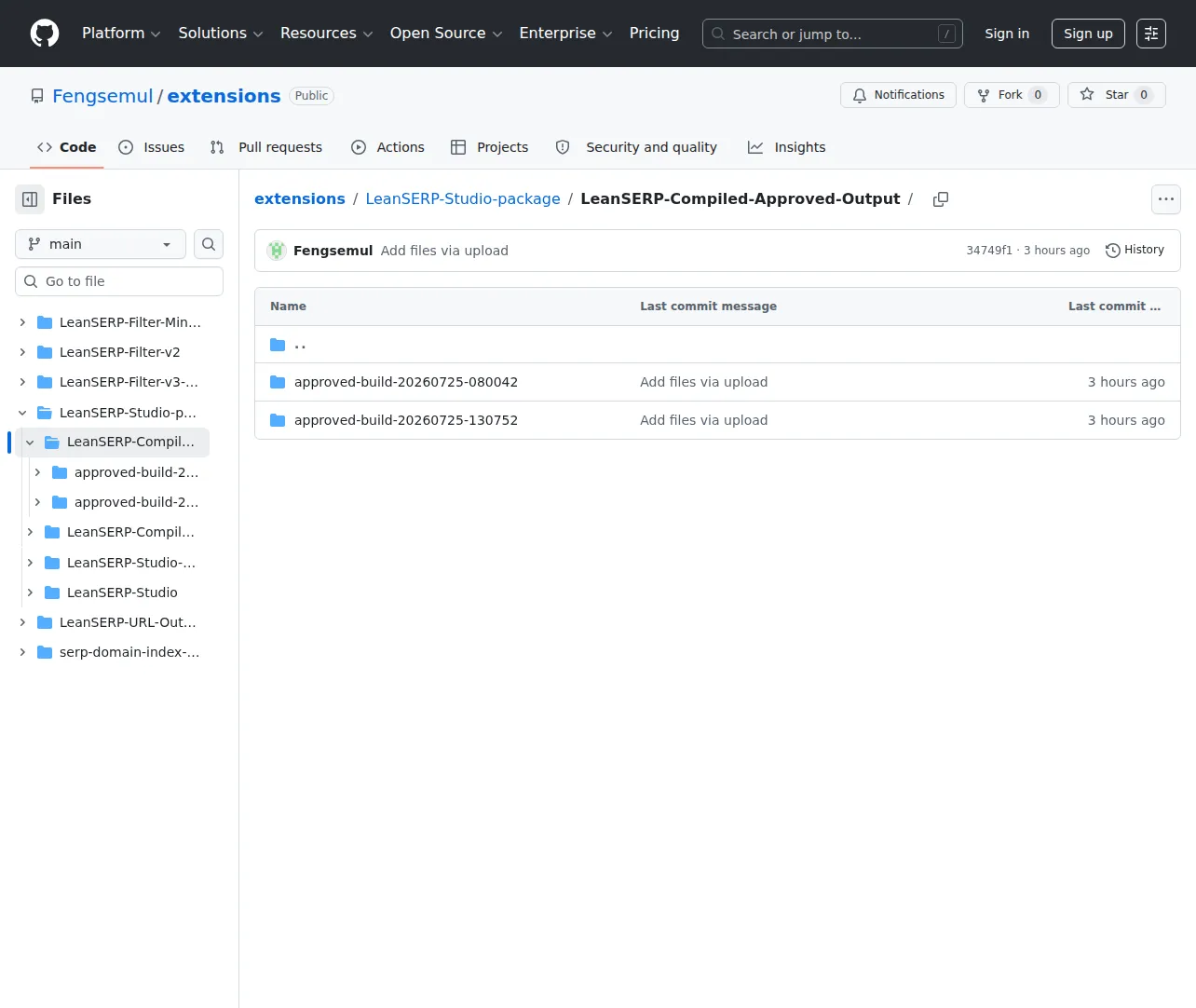Open the main branch selector dropdown

(101, 244)
